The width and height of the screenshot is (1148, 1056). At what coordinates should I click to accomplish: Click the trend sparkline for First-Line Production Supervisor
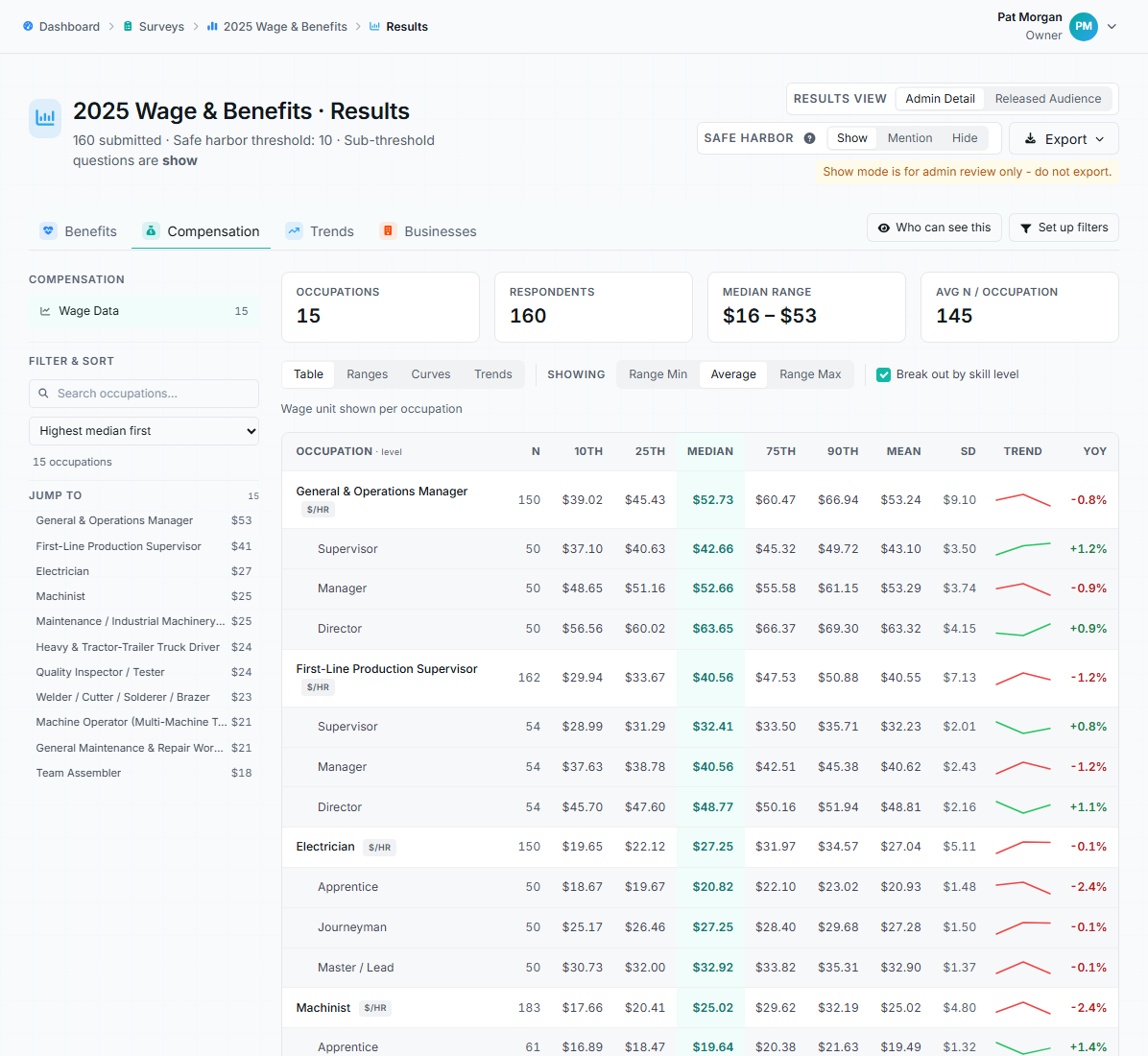point(1023,678)
